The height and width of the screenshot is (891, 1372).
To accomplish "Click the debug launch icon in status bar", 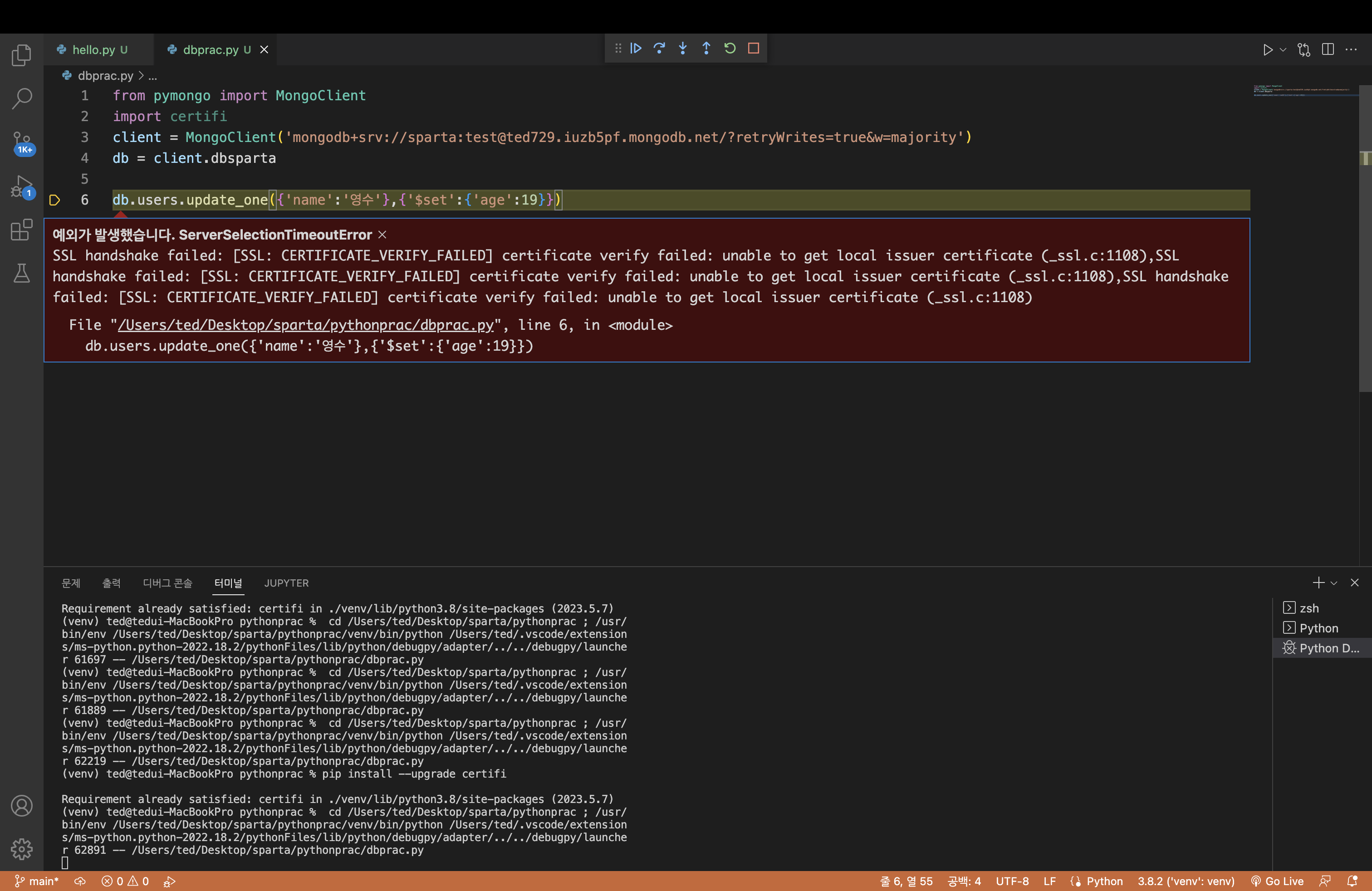I will [170, 881].
